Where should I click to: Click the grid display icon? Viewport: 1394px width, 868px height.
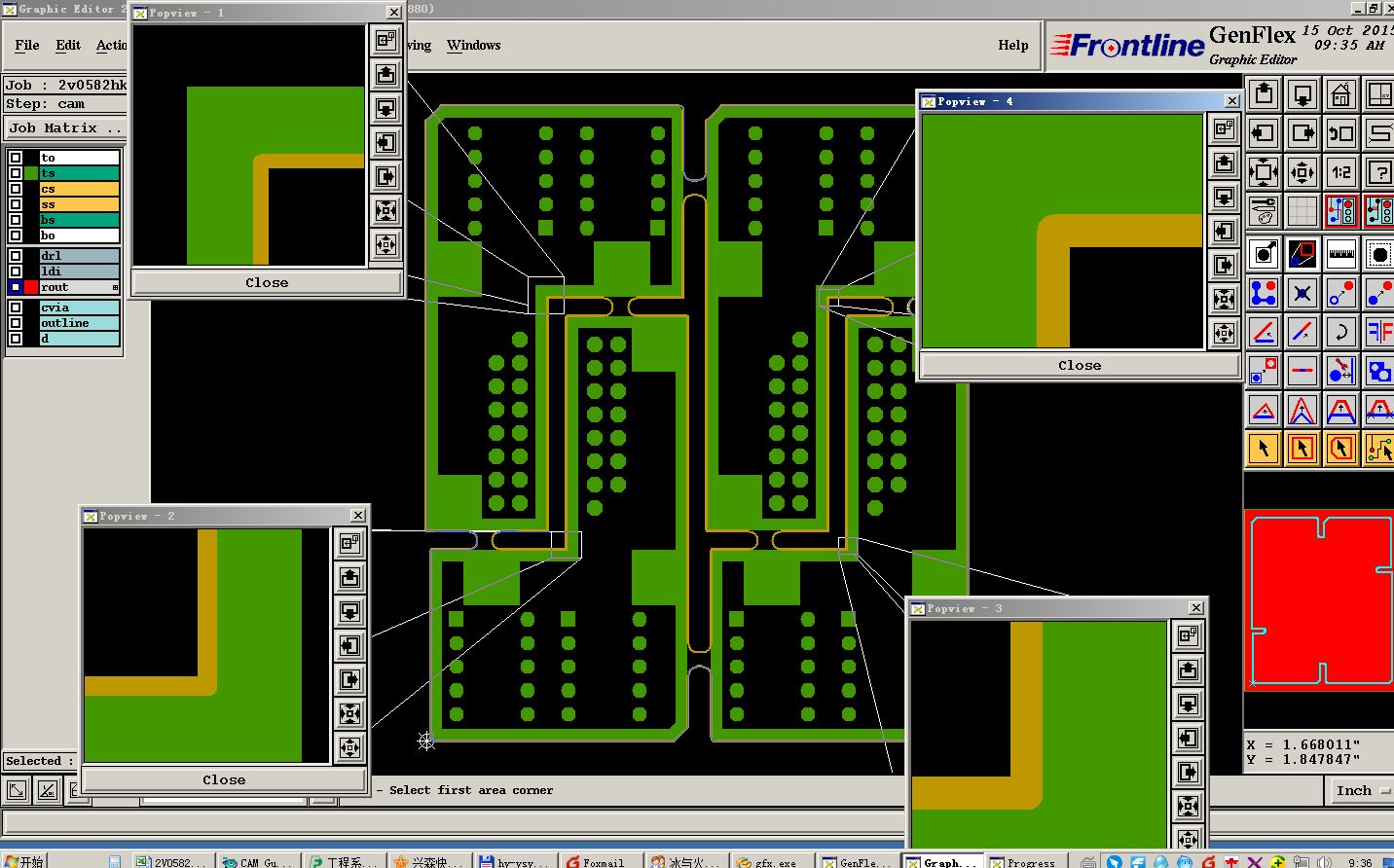(x=1302, y=210)
